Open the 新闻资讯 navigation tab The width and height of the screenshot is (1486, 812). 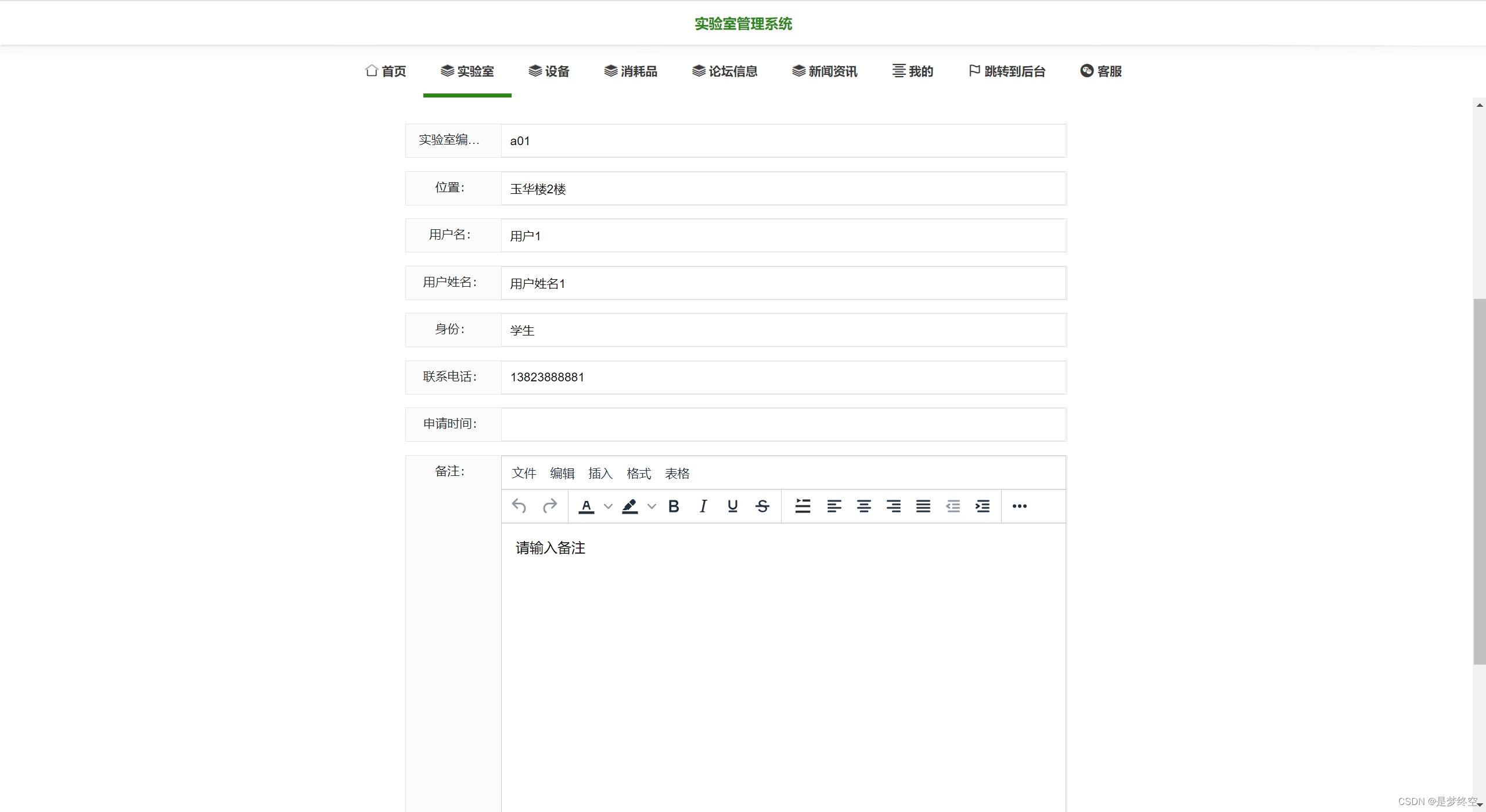tap(825, 71)
